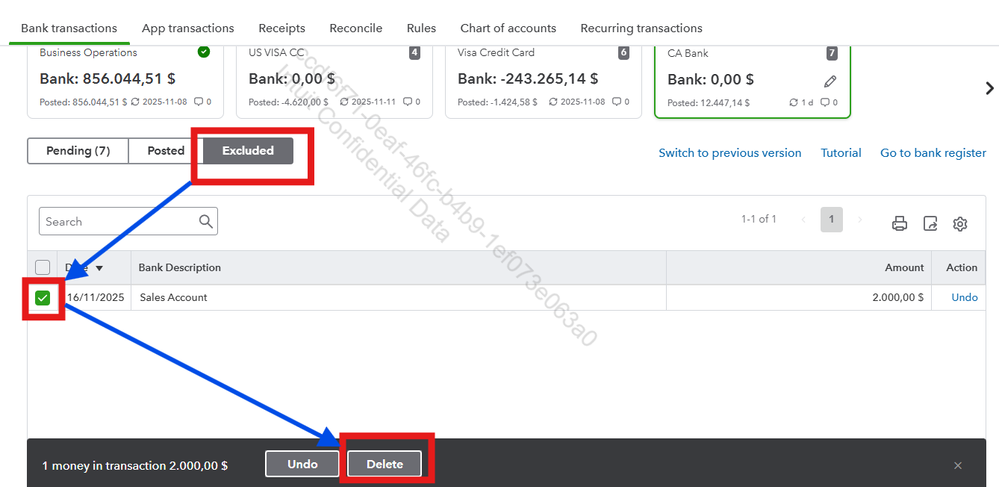Image resolution: width=999 pixels, height=487 pixels.
Task: Show next account cards with right chevron
Action: (x=989, y=88)
